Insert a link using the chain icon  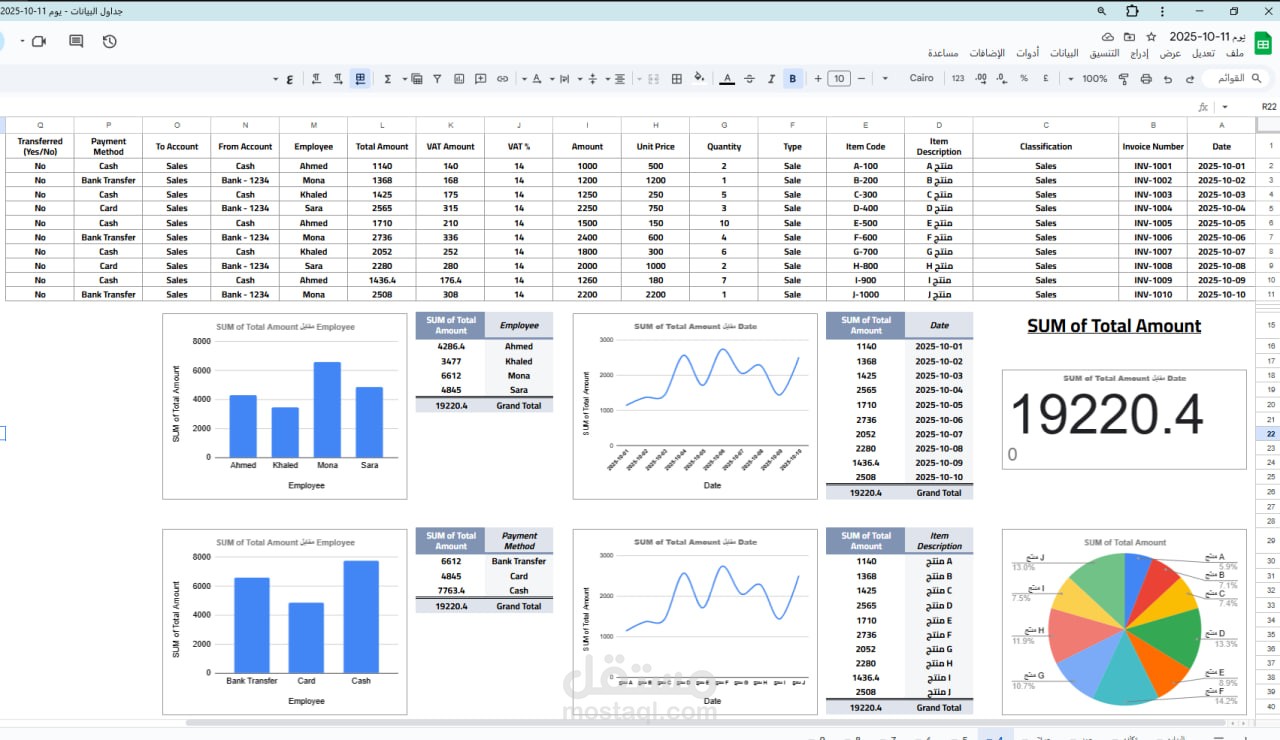click(x=502, y=78)
